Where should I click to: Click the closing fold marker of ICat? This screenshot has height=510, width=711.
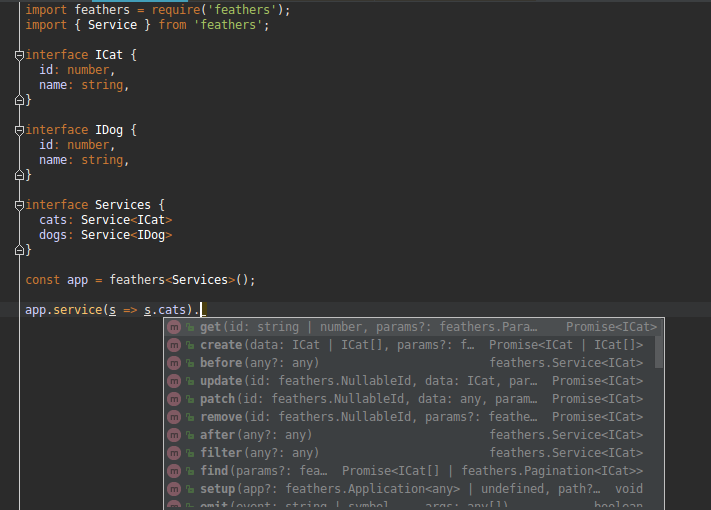click(x=19, y=100)
